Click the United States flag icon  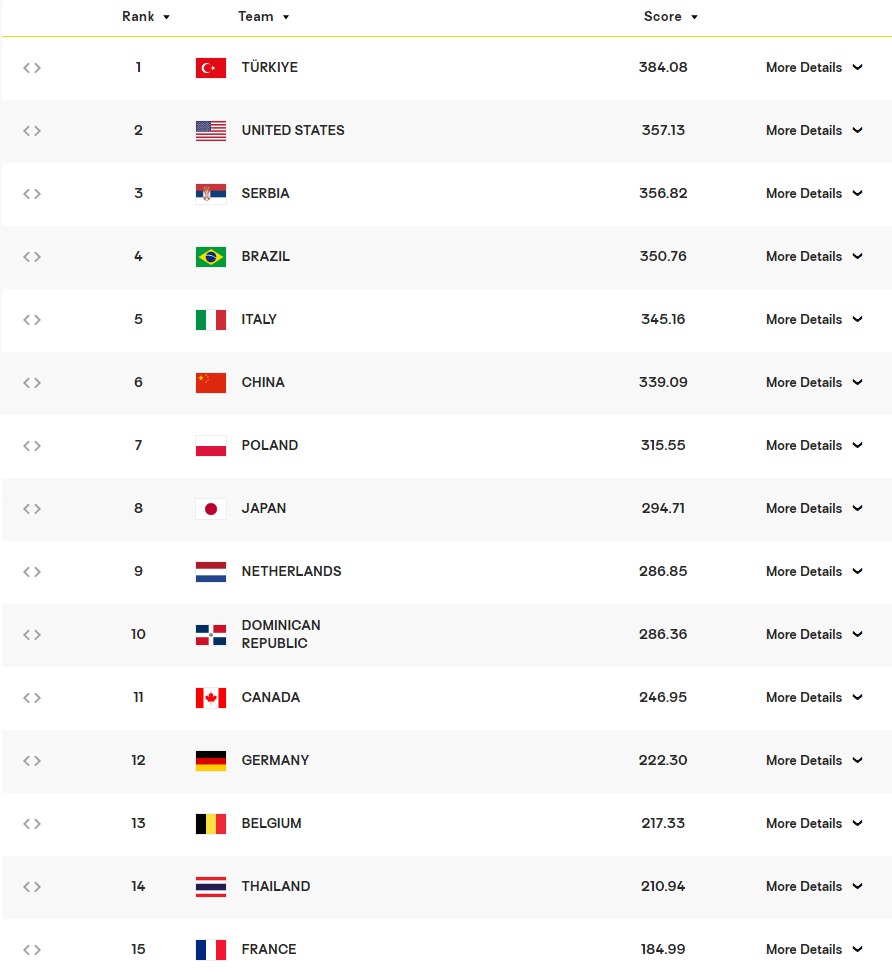(210, 131)
